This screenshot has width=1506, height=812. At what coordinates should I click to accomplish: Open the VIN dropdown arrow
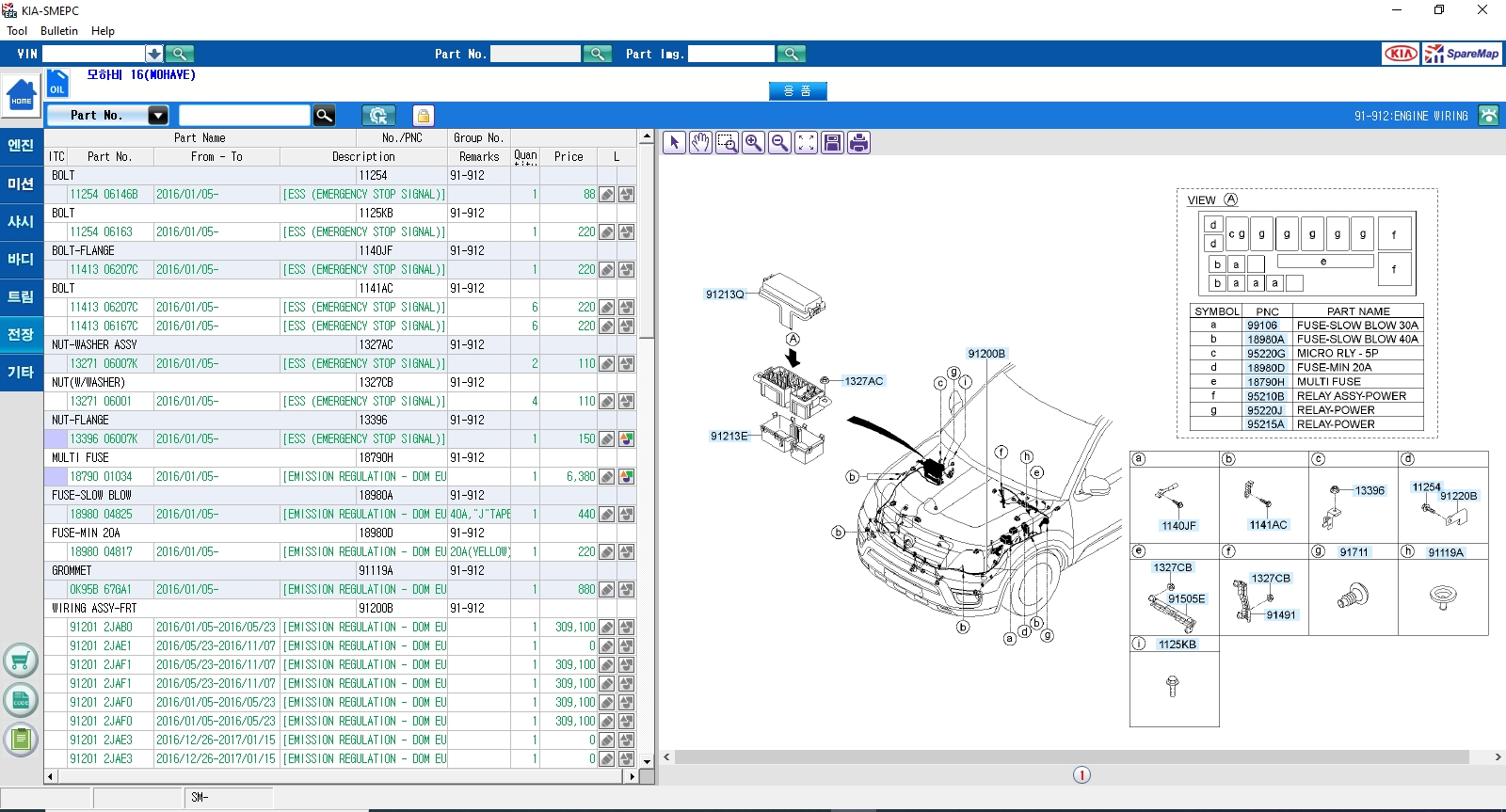153,54
